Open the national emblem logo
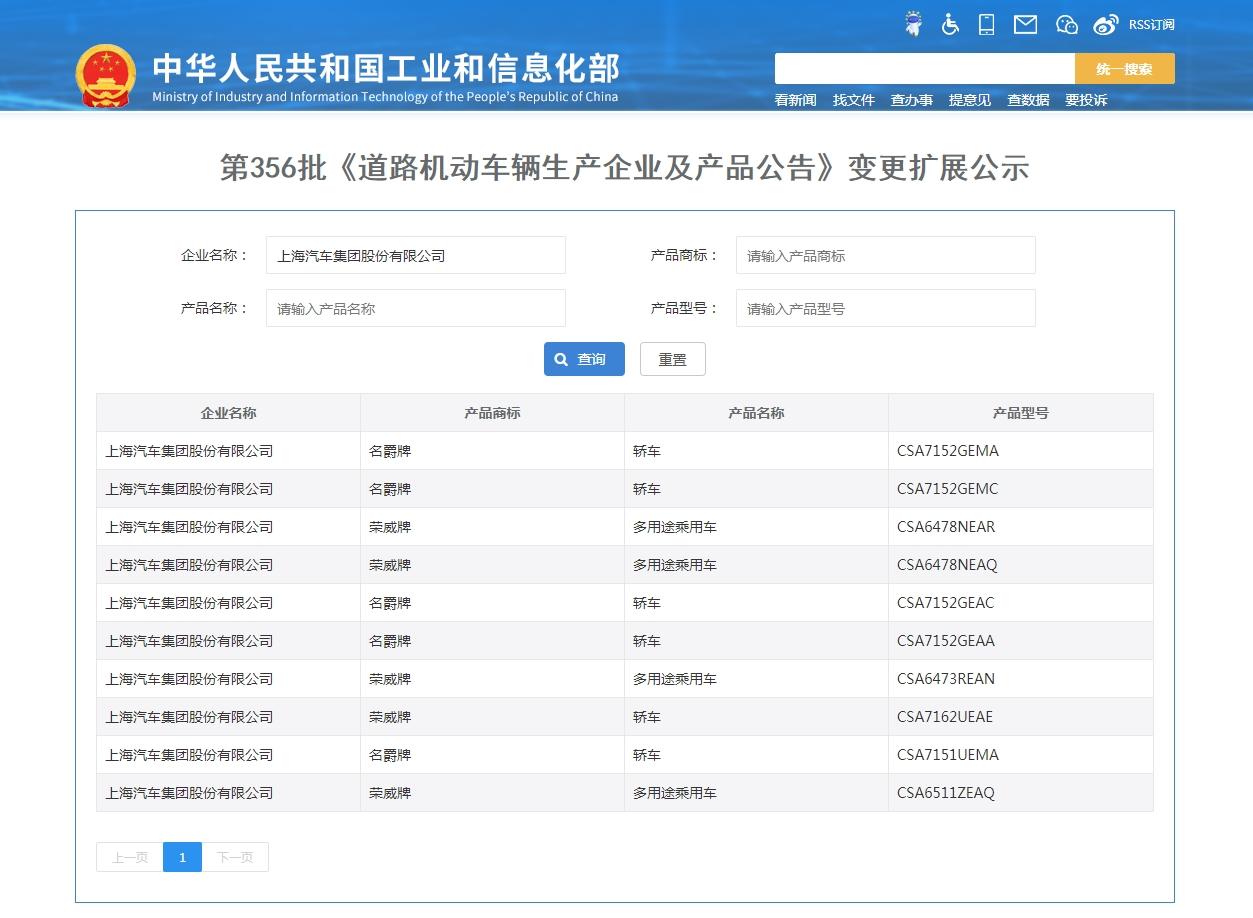1253x918 pixels. [x=106, y=75]
